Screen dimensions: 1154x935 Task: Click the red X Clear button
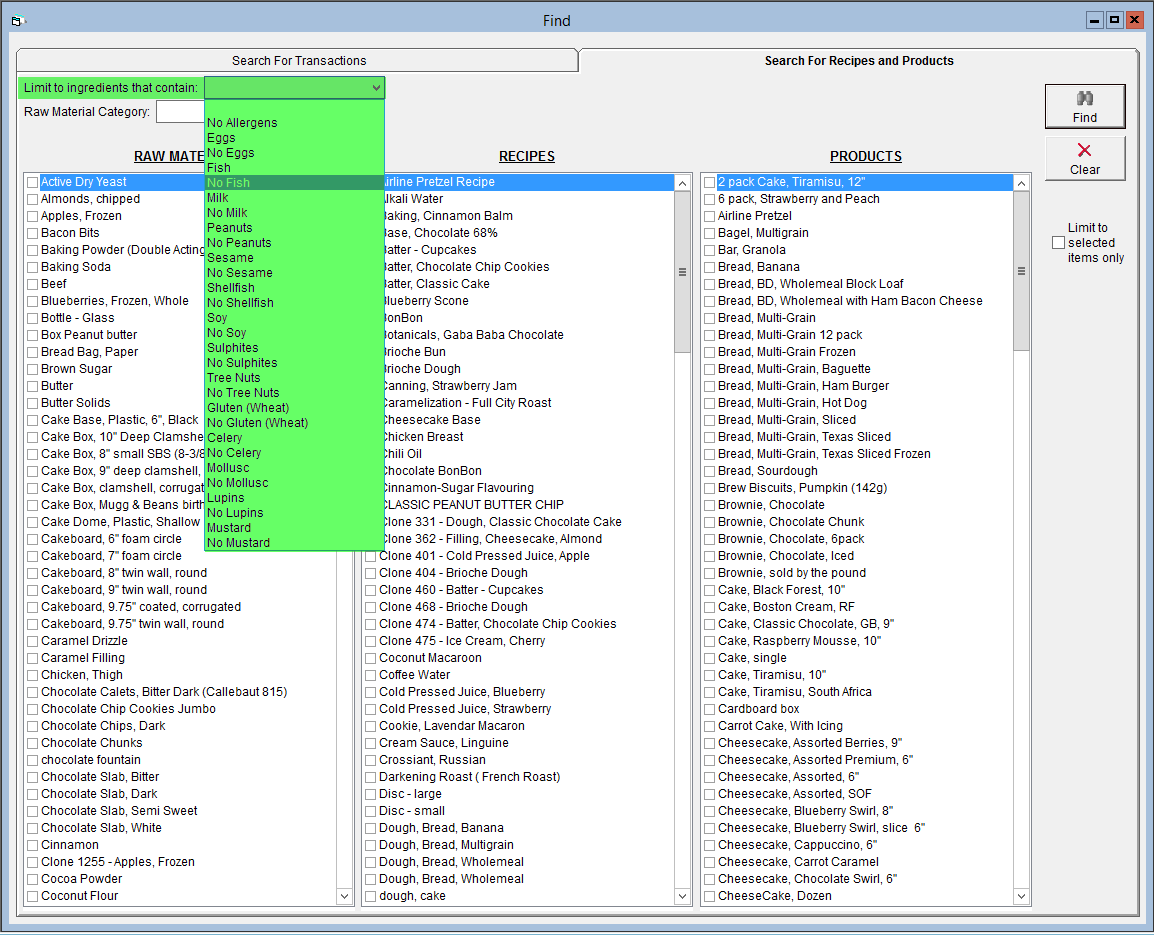1085,158
